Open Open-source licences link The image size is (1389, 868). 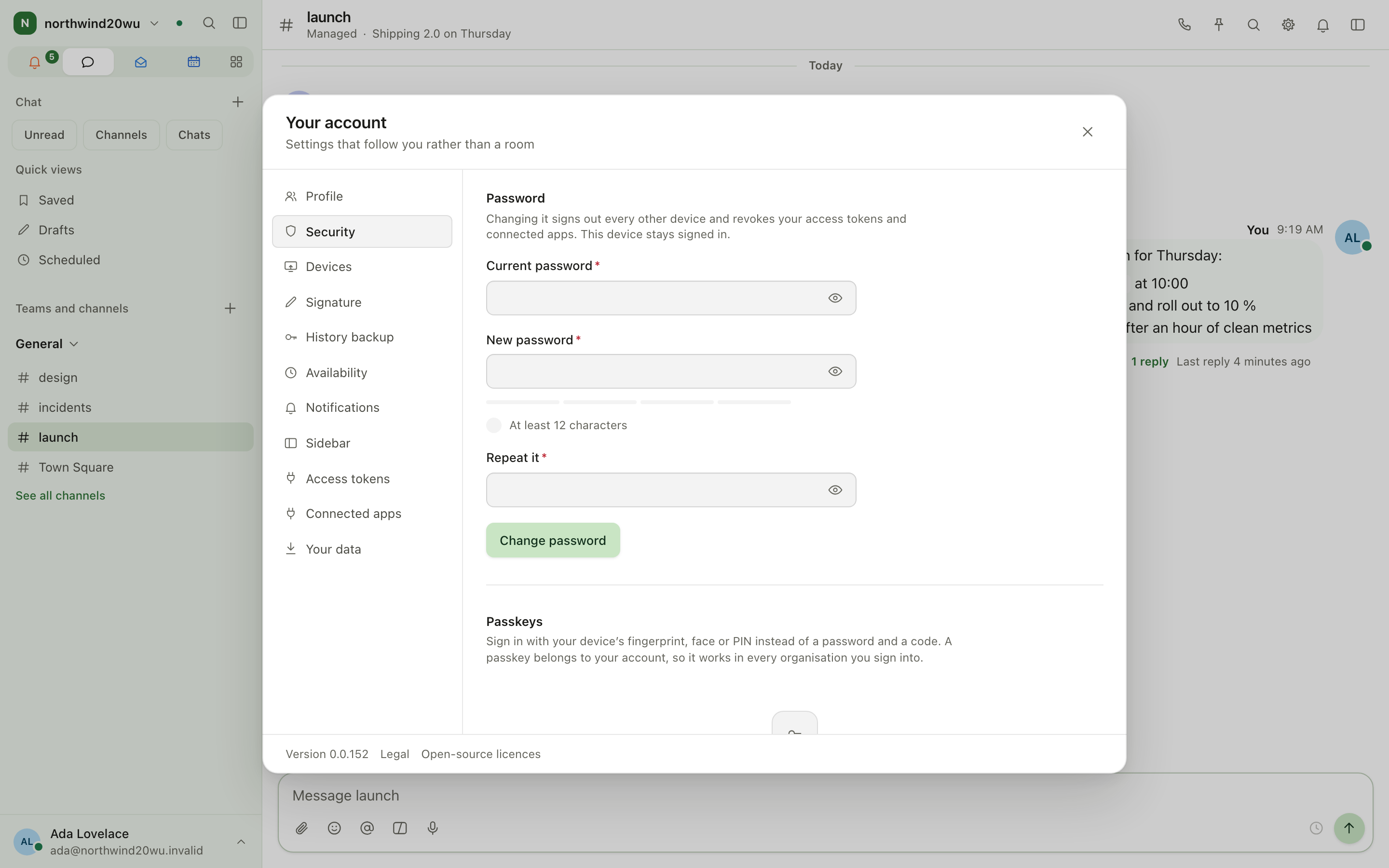pos(480,754)
